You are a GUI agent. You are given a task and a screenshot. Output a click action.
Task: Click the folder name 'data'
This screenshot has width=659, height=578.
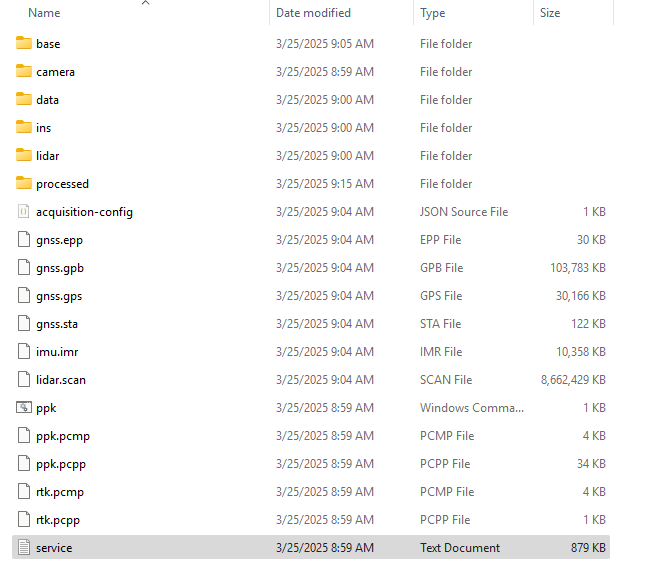47,100
